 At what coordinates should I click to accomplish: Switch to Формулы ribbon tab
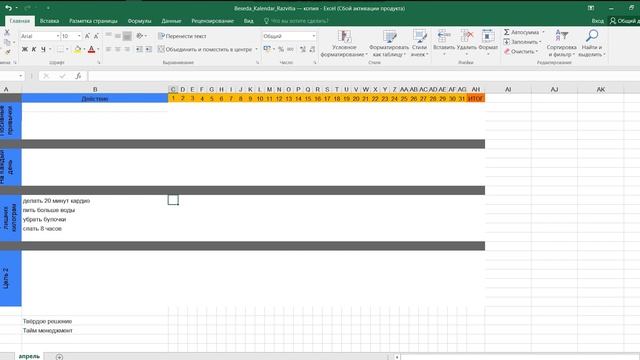point(139,21)
